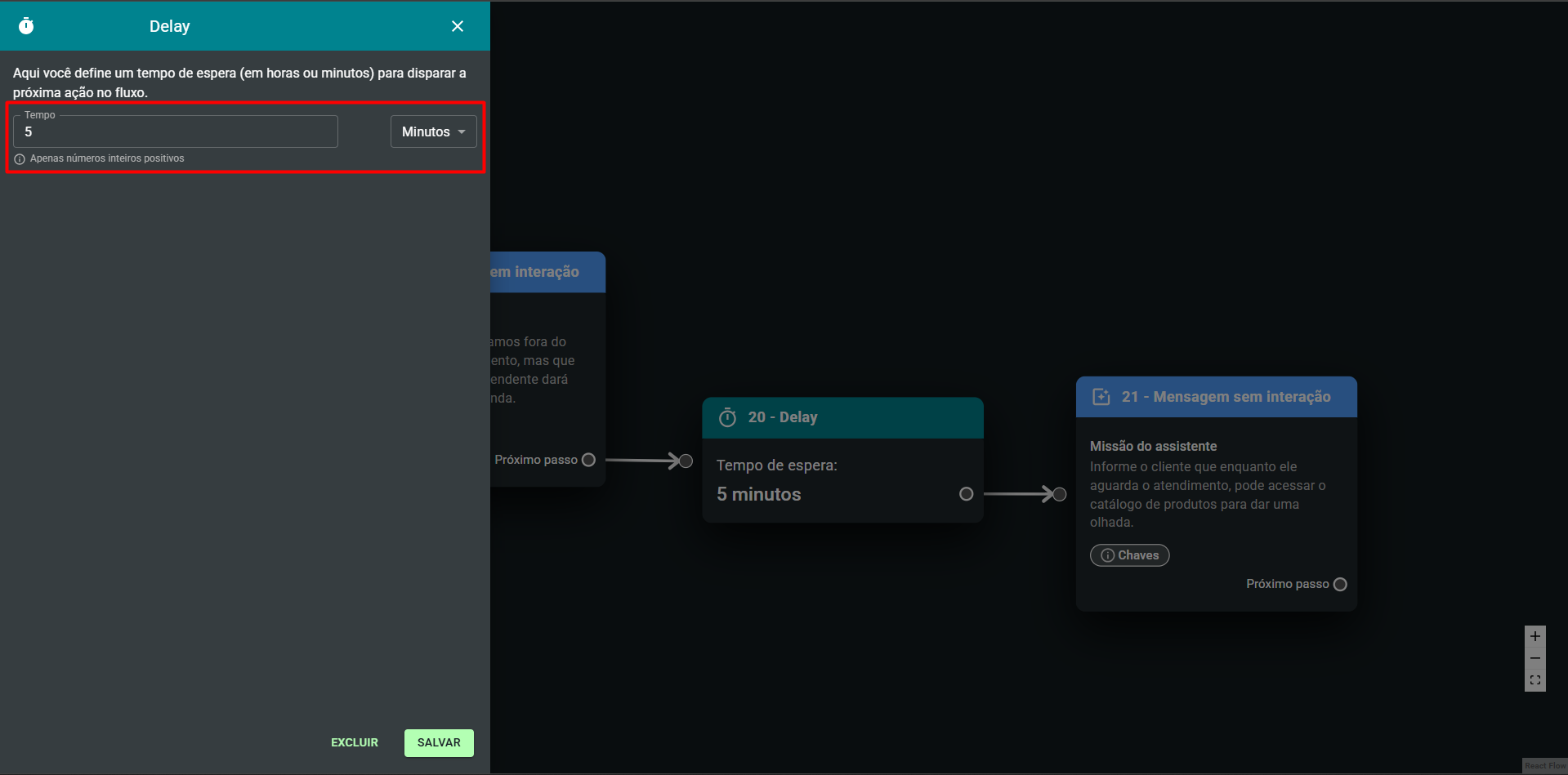Image resolution: width=1568 pixels, height=775 pixels.
Task: Close the Delay side panel
Action: point(458,26)
